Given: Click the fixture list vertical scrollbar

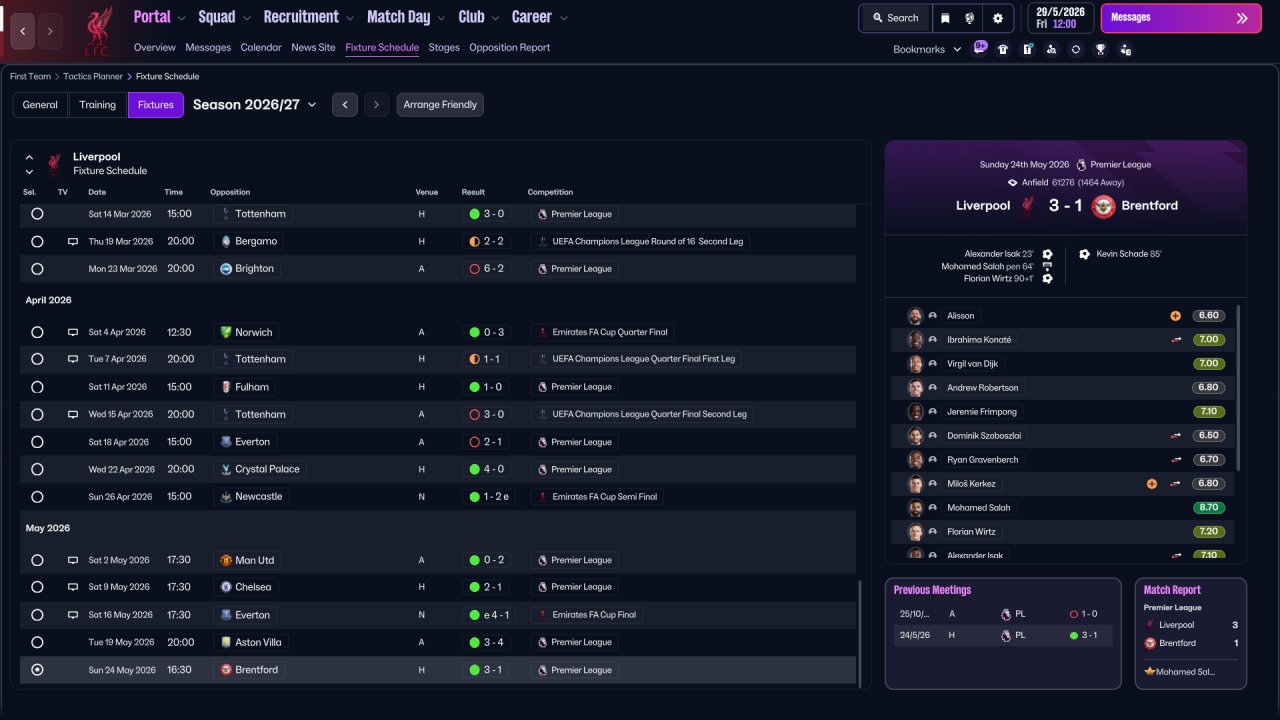Looking at the screenshot, I should [x=859, y=633].
